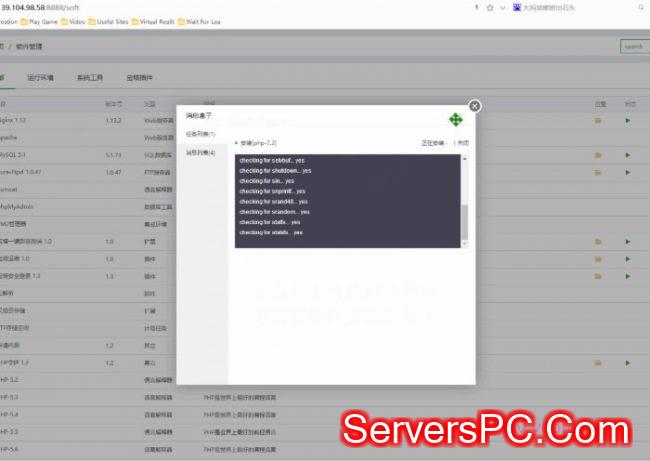The image size is (650, 461).
Task: Click the green move arrows icon
Action: coord(455,120)
